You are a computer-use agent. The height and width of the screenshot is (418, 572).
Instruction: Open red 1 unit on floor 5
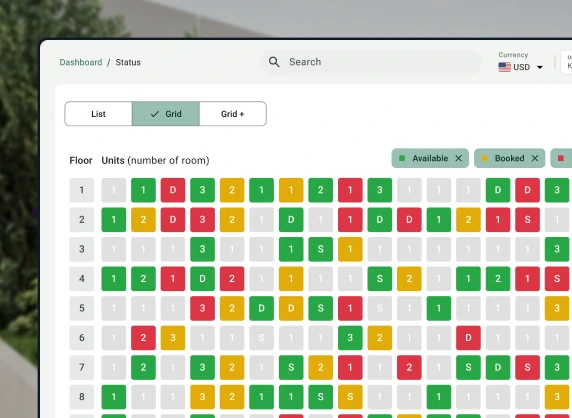[350, 308]
